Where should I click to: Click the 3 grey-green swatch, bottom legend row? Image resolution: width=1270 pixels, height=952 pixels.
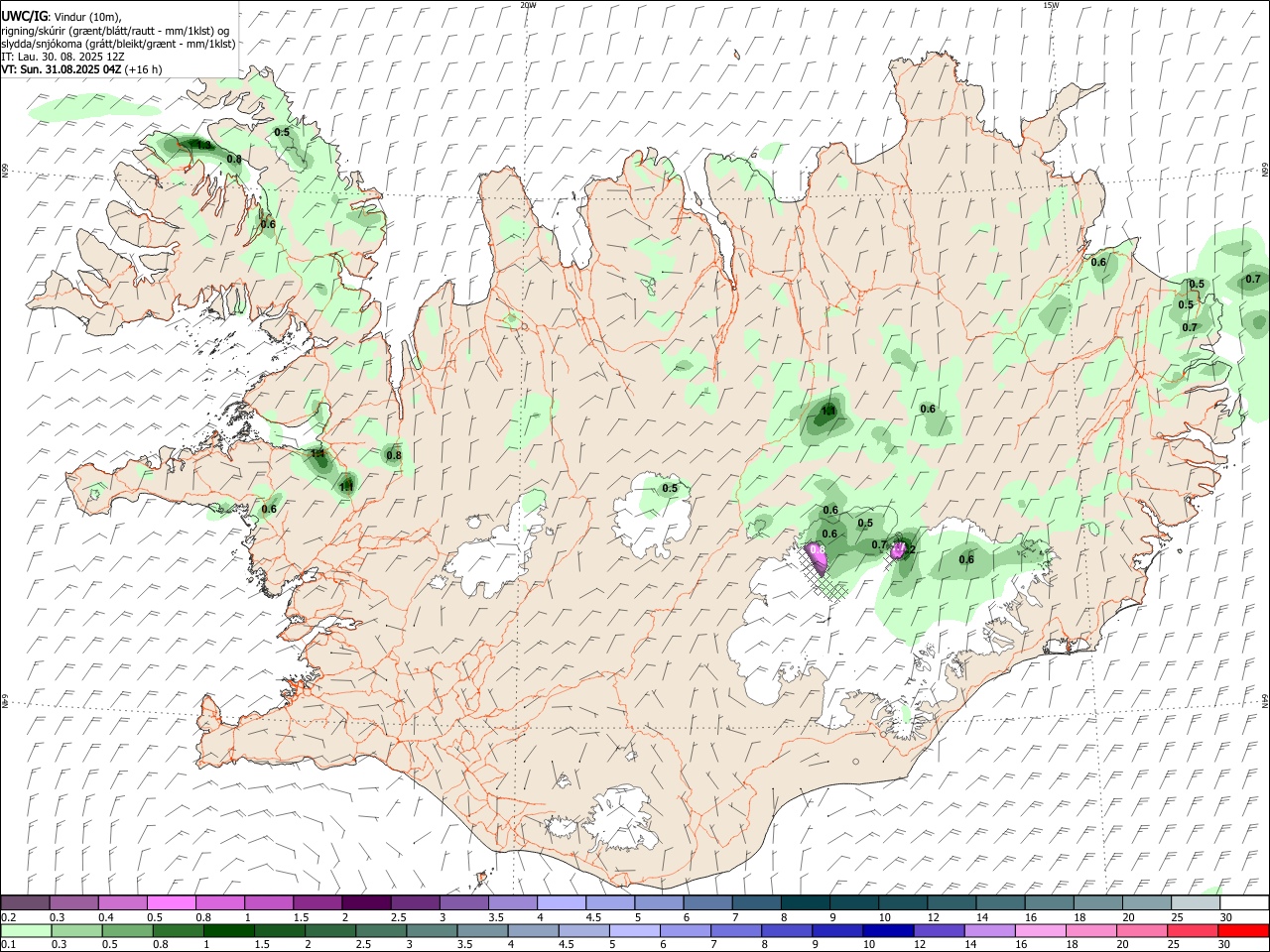[432, 931]
